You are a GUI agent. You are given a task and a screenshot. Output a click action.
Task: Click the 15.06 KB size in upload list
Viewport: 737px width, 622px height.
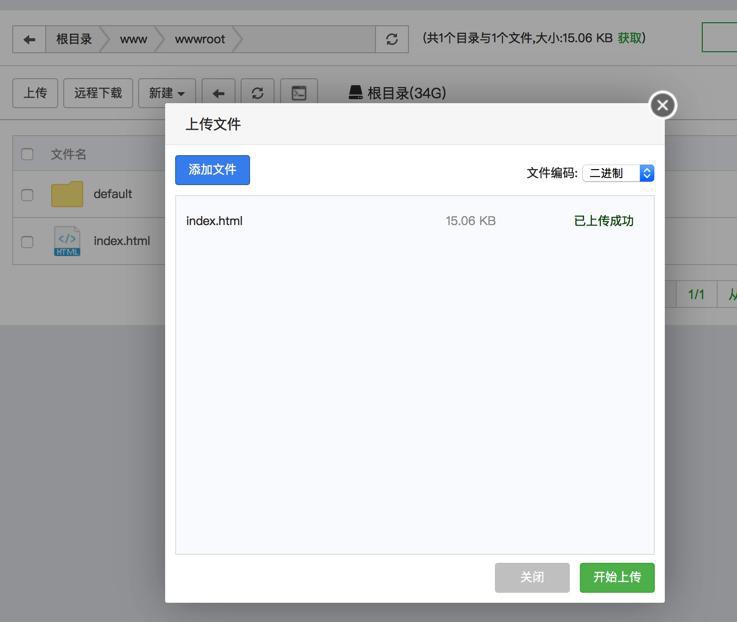(x=470, y=220)
